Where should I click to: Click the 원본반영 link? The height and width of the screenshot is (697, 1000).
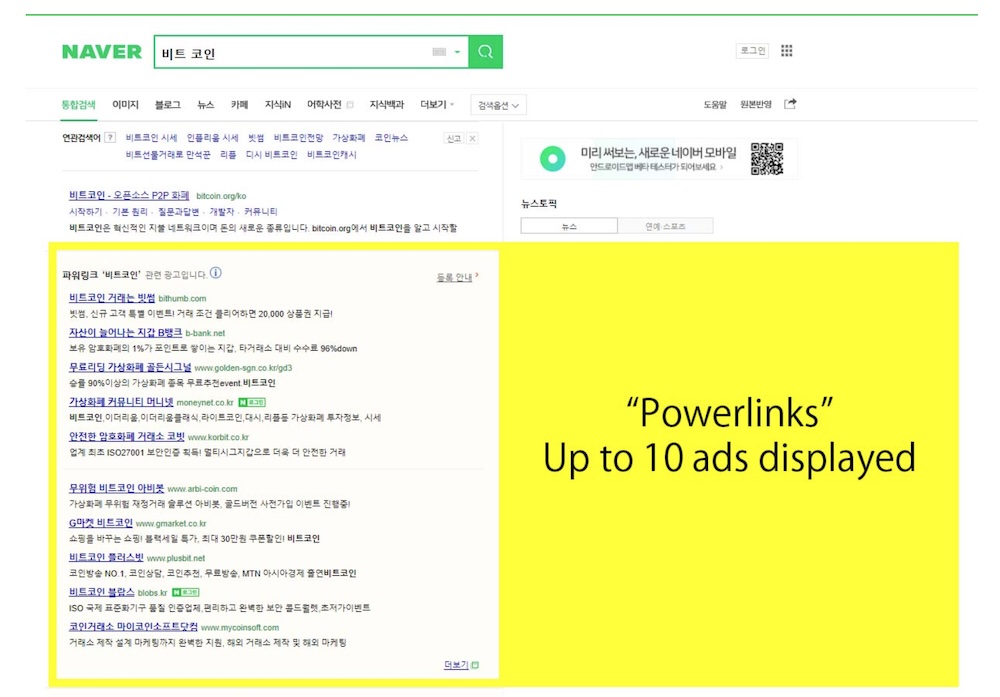(756, 105)
